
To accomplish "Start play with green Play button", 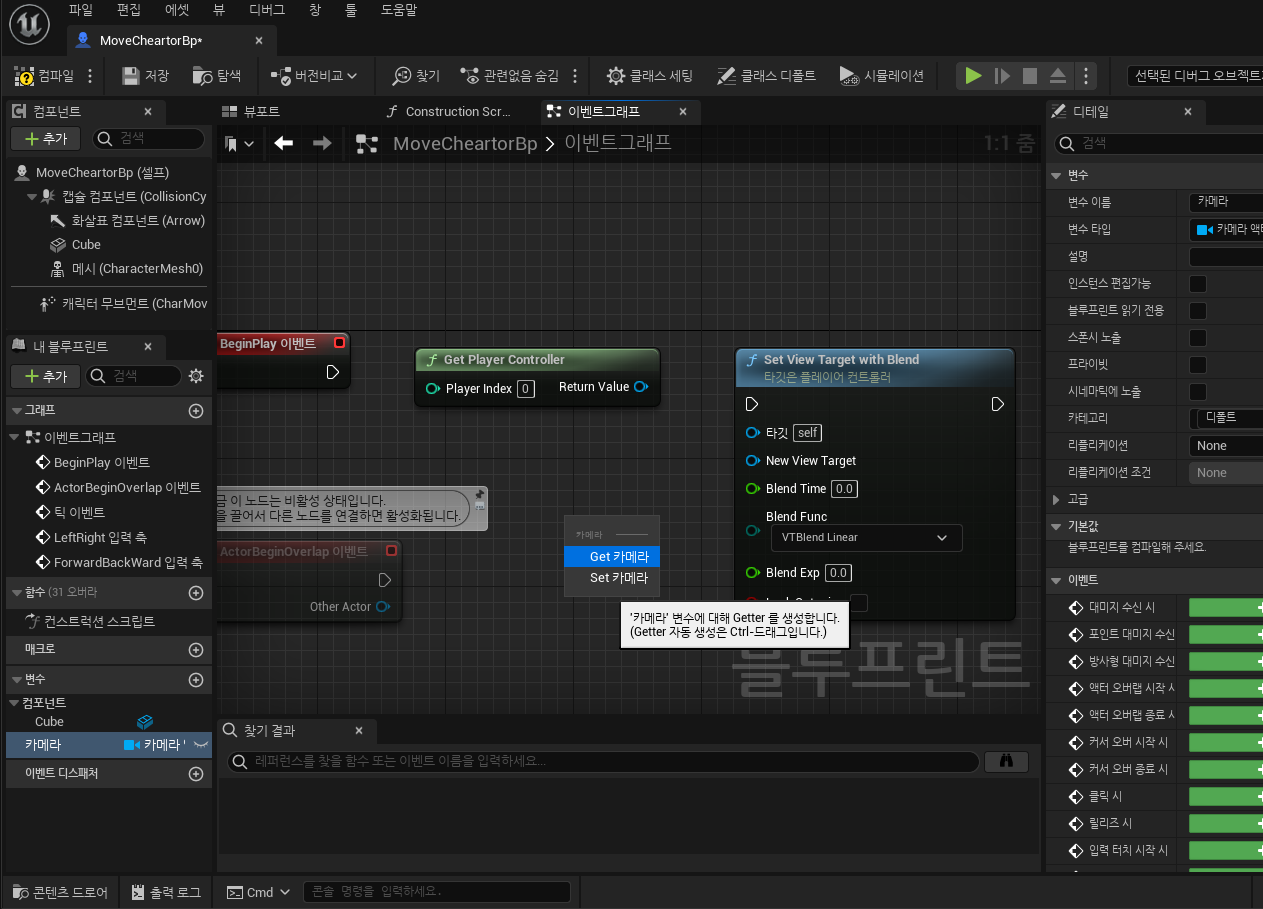I will click(x=973, y=76).
